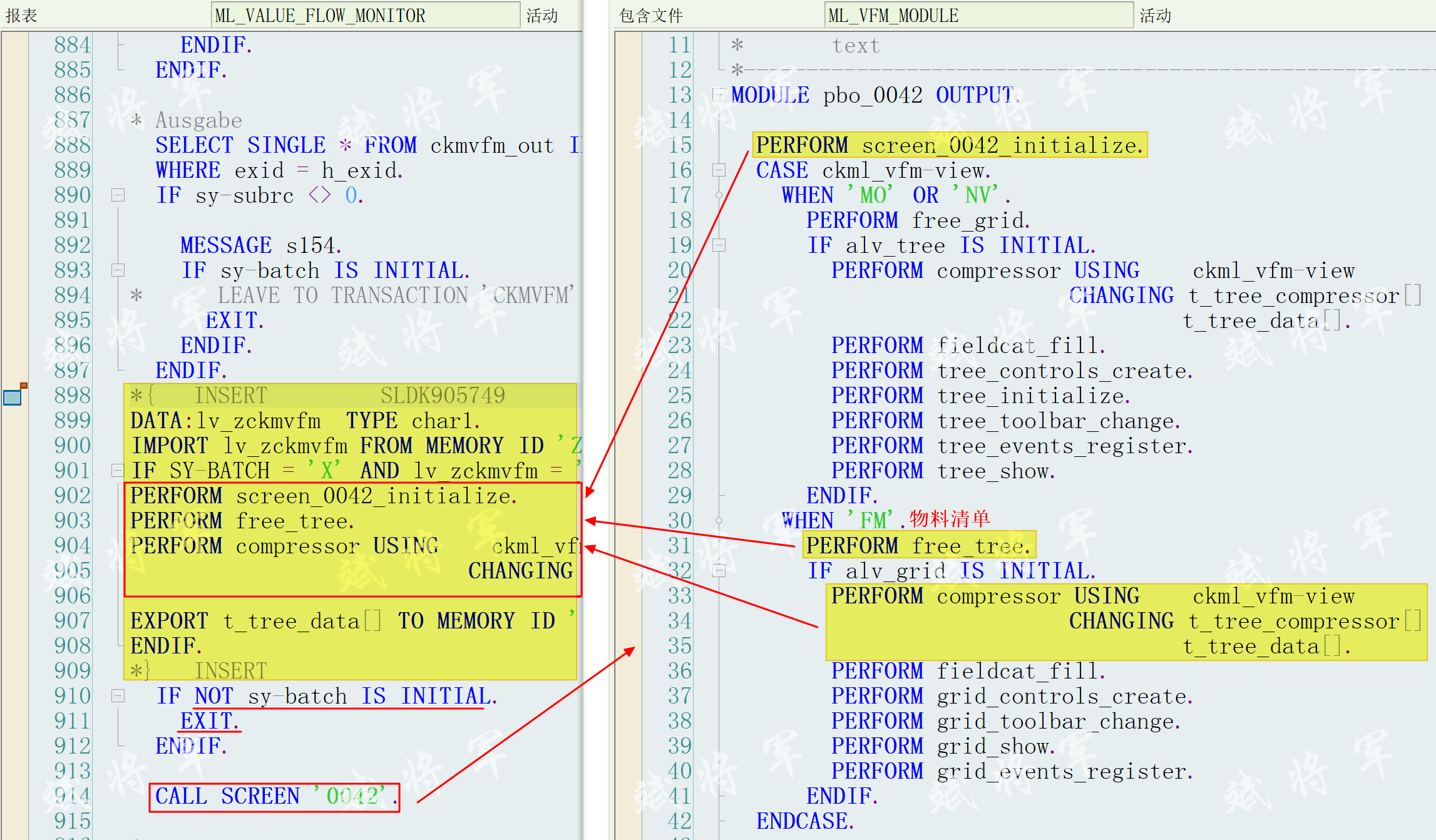Click PERFORM free_tree in right pane

click(918, 546)
